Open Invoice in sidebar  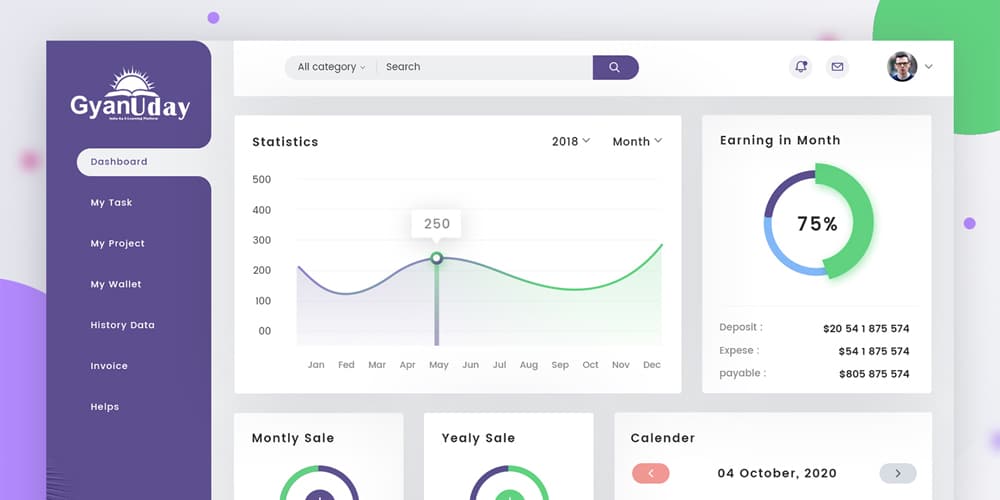[x=109, y=366]
